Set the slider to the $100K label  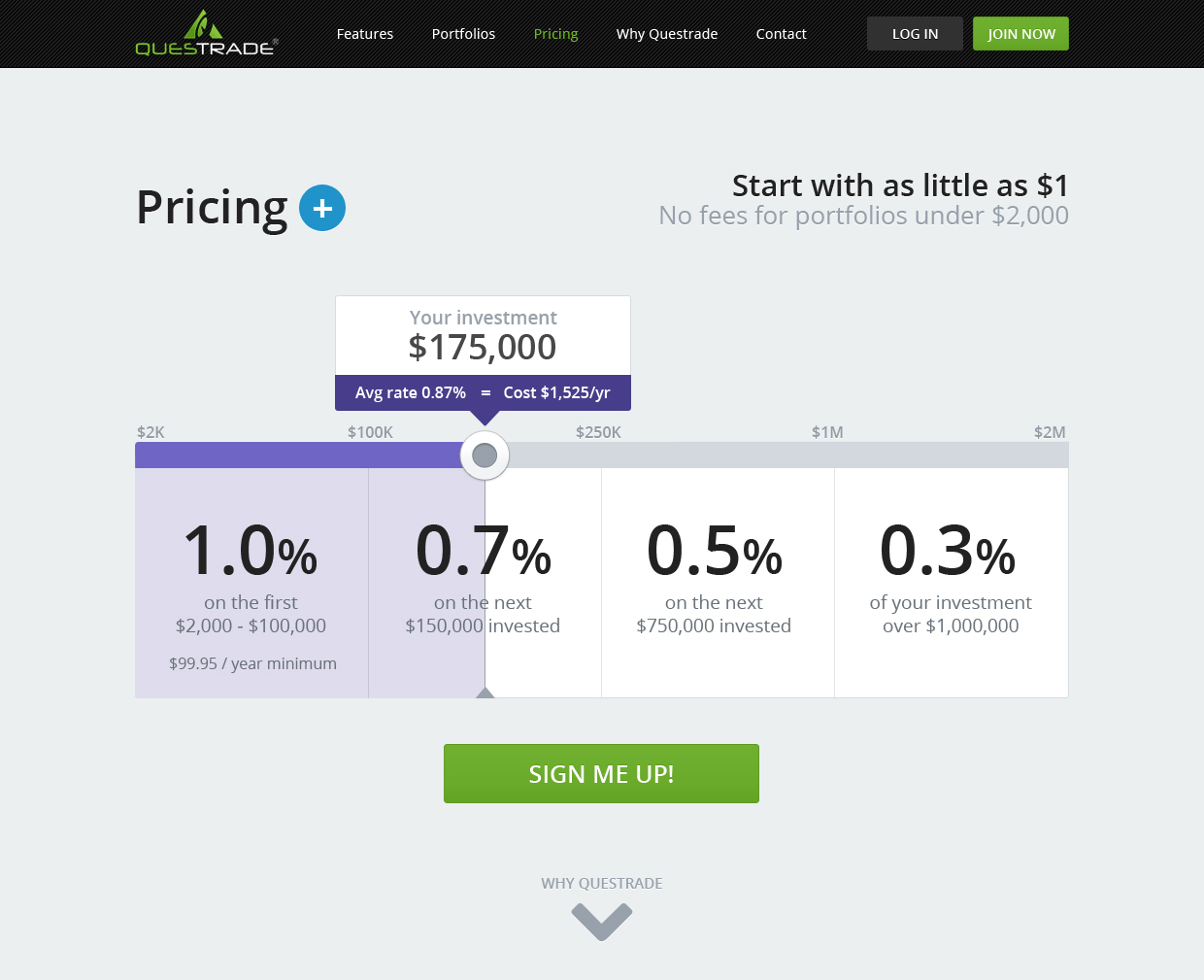click(x=370, y=432)
